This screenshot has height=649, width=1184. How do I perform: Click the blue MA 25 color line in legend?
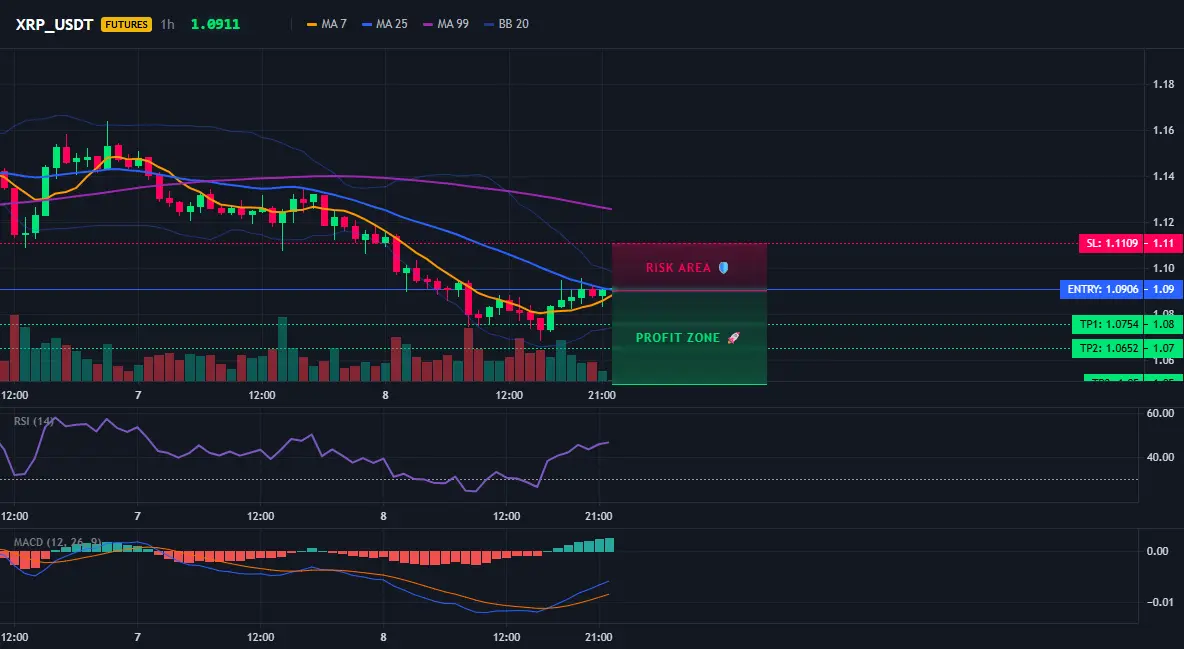pos(367,24)
